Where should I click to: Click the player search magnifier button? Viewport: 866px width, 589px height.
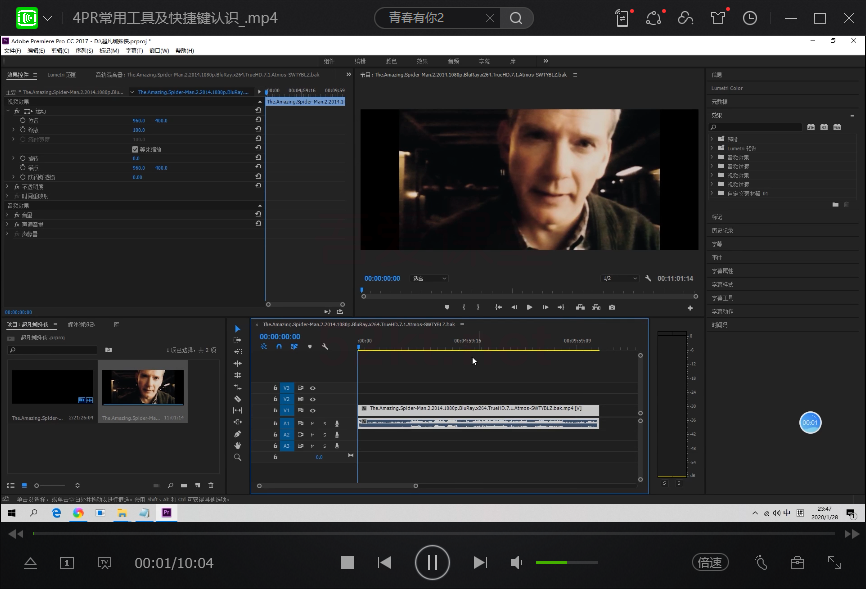click(516, 18)
